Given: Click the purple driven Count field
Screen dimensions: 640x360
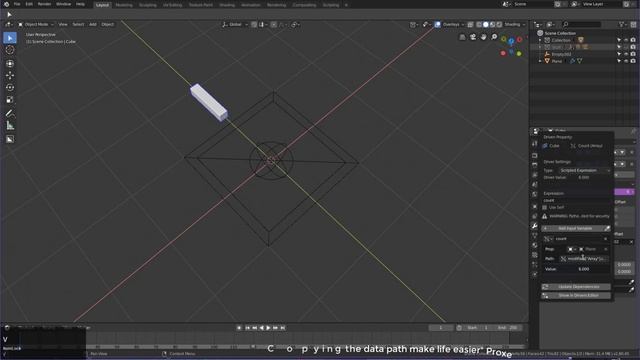Looking at the screenshot, I should click(x=624, y=192).
